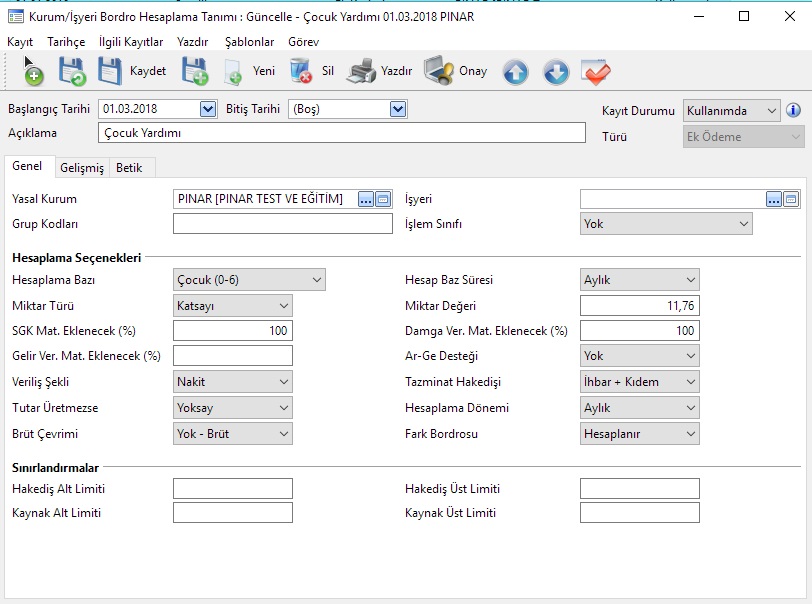Open the Kayıt menu
The image size is (812, 604).
(20, 42)
